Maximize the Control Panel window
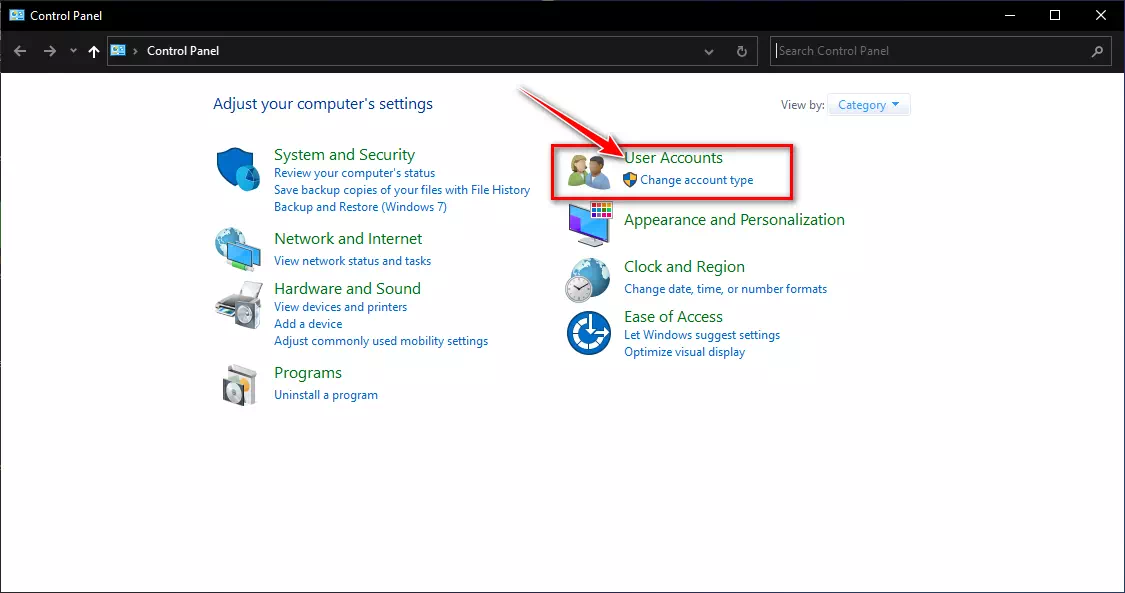1125x593 pixels. point(1055,15)
